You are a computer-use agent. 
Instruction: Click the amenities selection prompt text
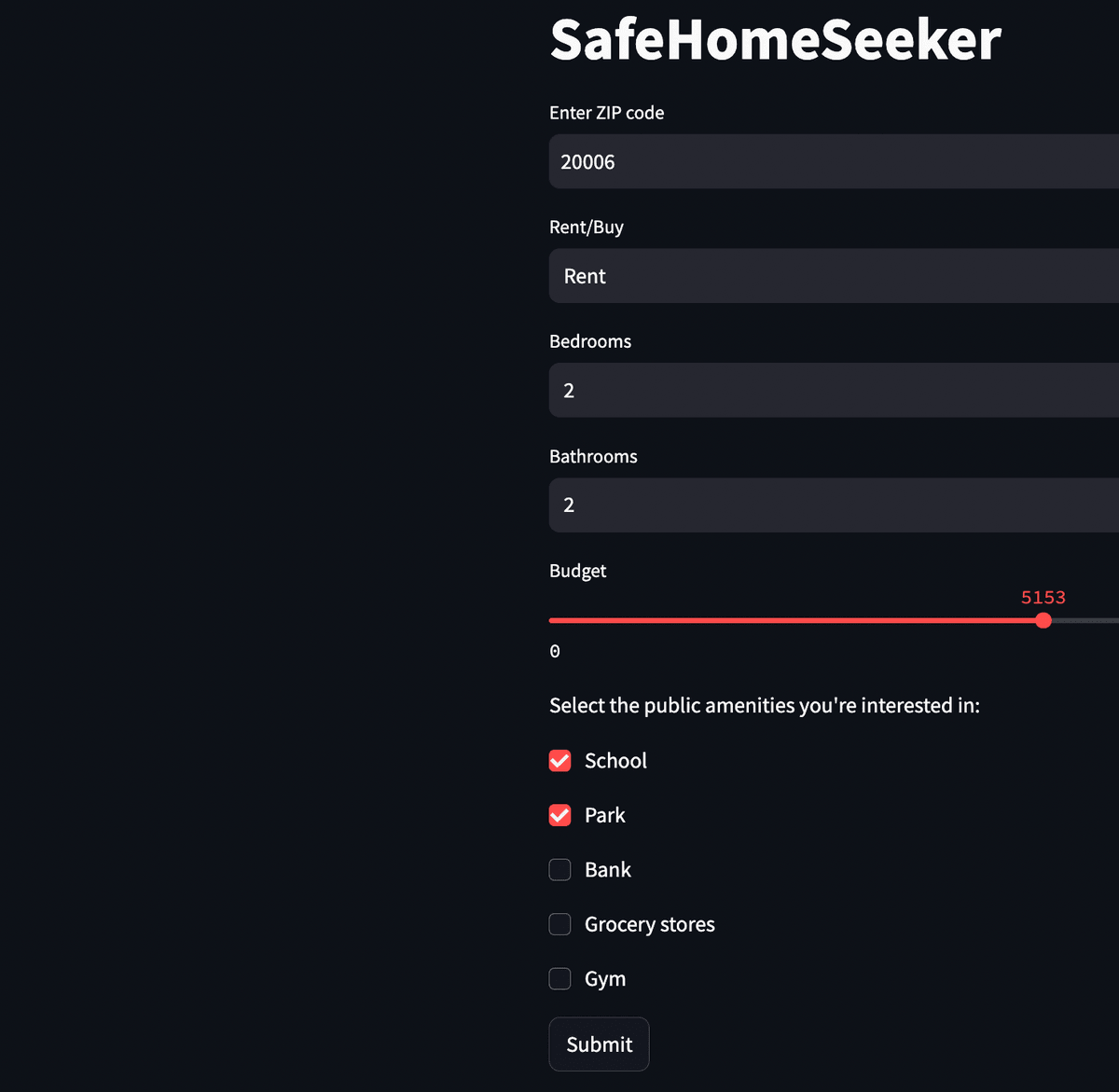pyautogui.click(x=765, y=705)
